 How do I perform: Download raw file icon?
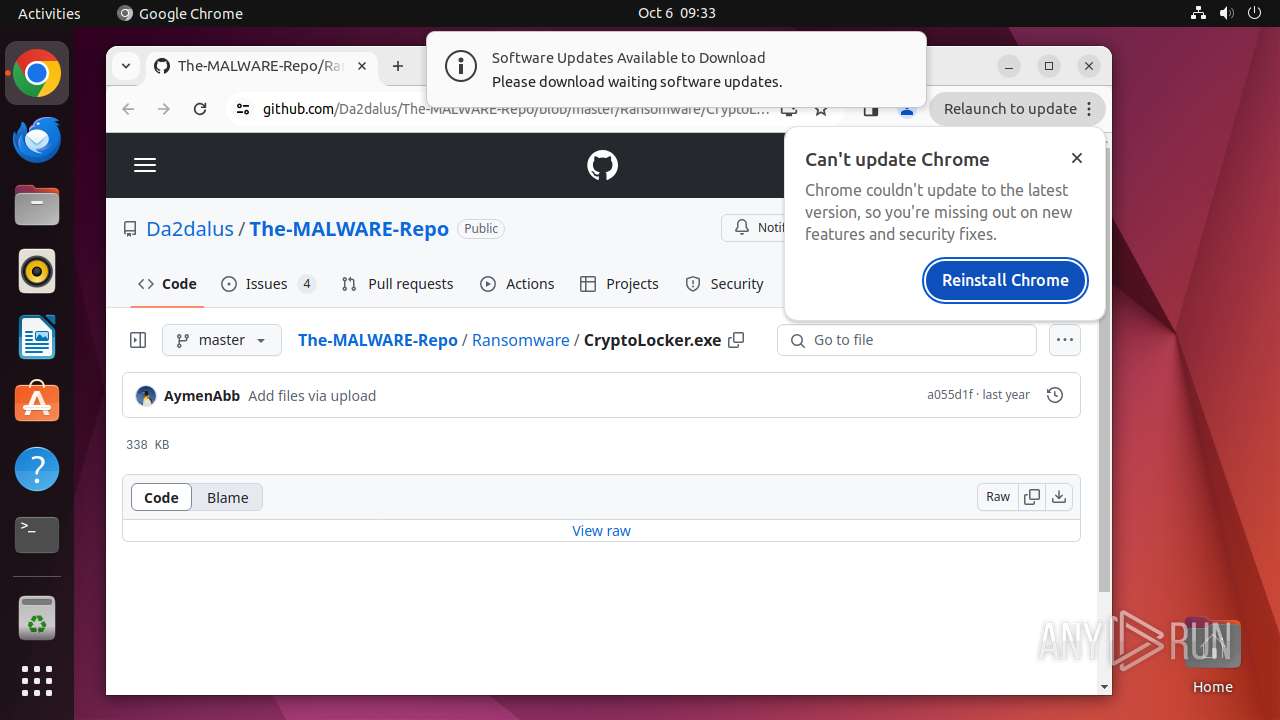(1059, 497)
